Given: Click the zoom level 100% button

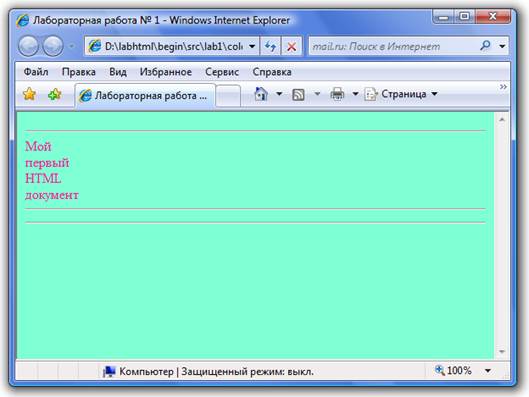Looking at the screenshot, I should tap(453, 371).
